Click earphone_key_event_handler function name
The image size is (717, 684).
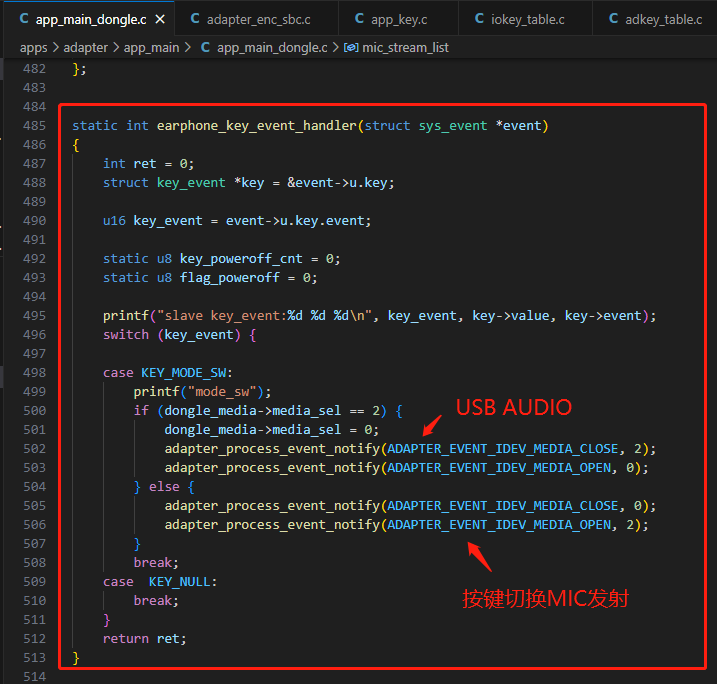tap(257, 126)
